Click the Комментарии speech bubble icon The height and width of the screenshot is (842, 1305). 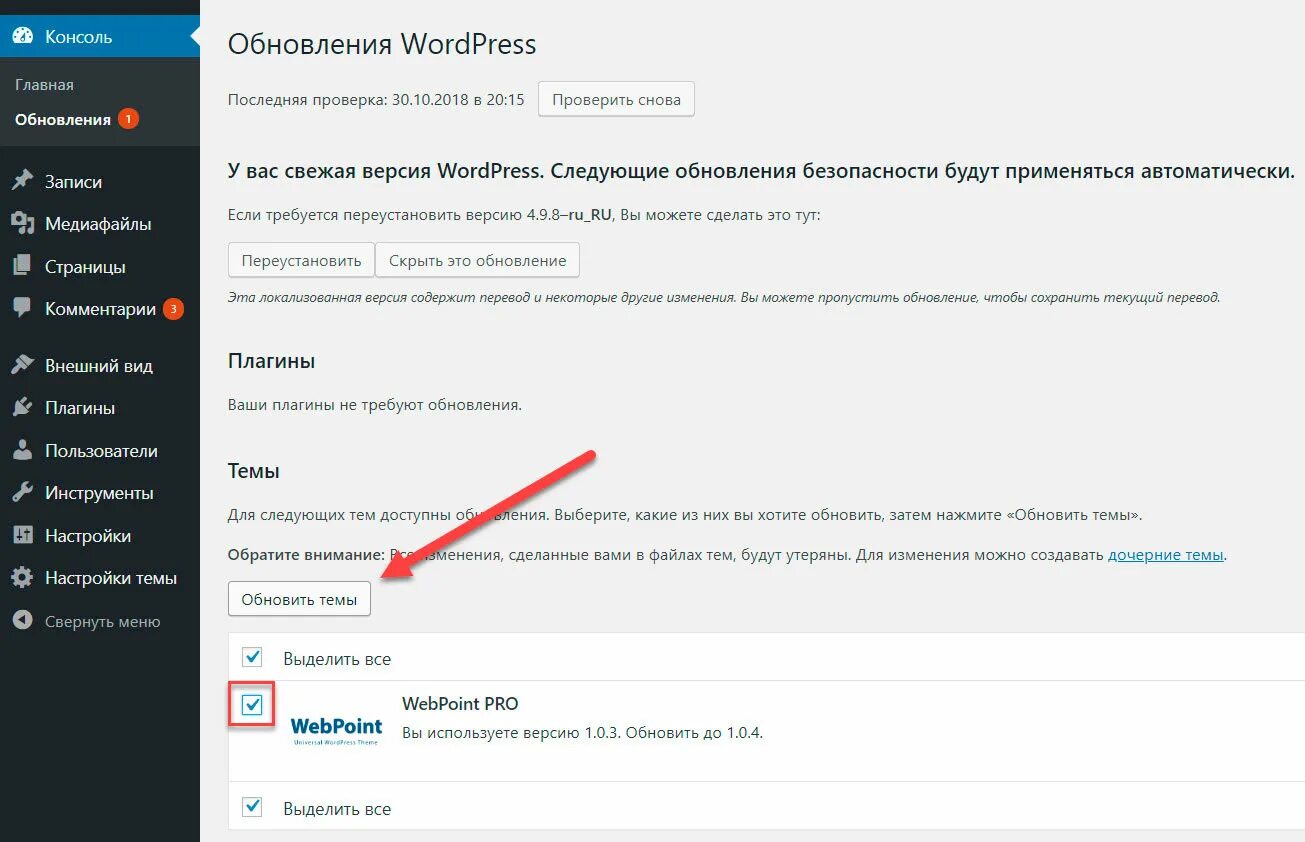coord(22,309)
